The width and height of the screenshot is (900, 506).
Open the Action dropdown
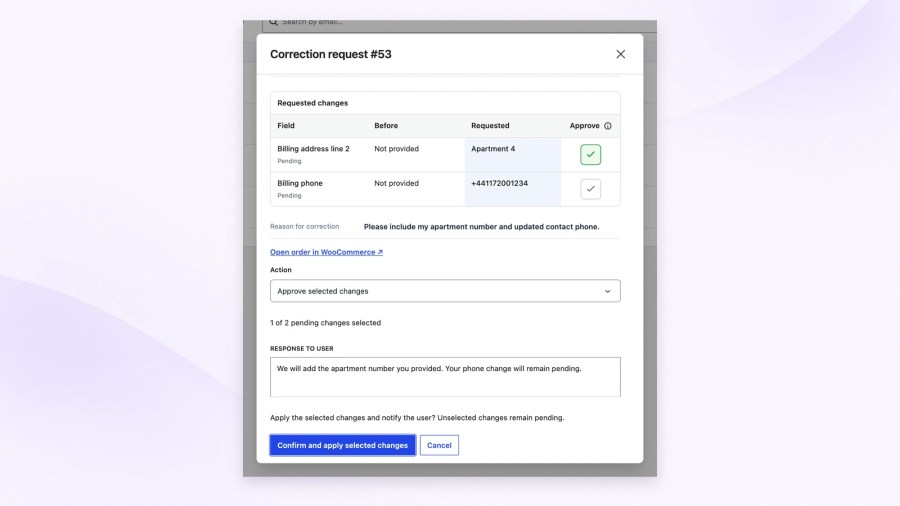tap(445, 291)
